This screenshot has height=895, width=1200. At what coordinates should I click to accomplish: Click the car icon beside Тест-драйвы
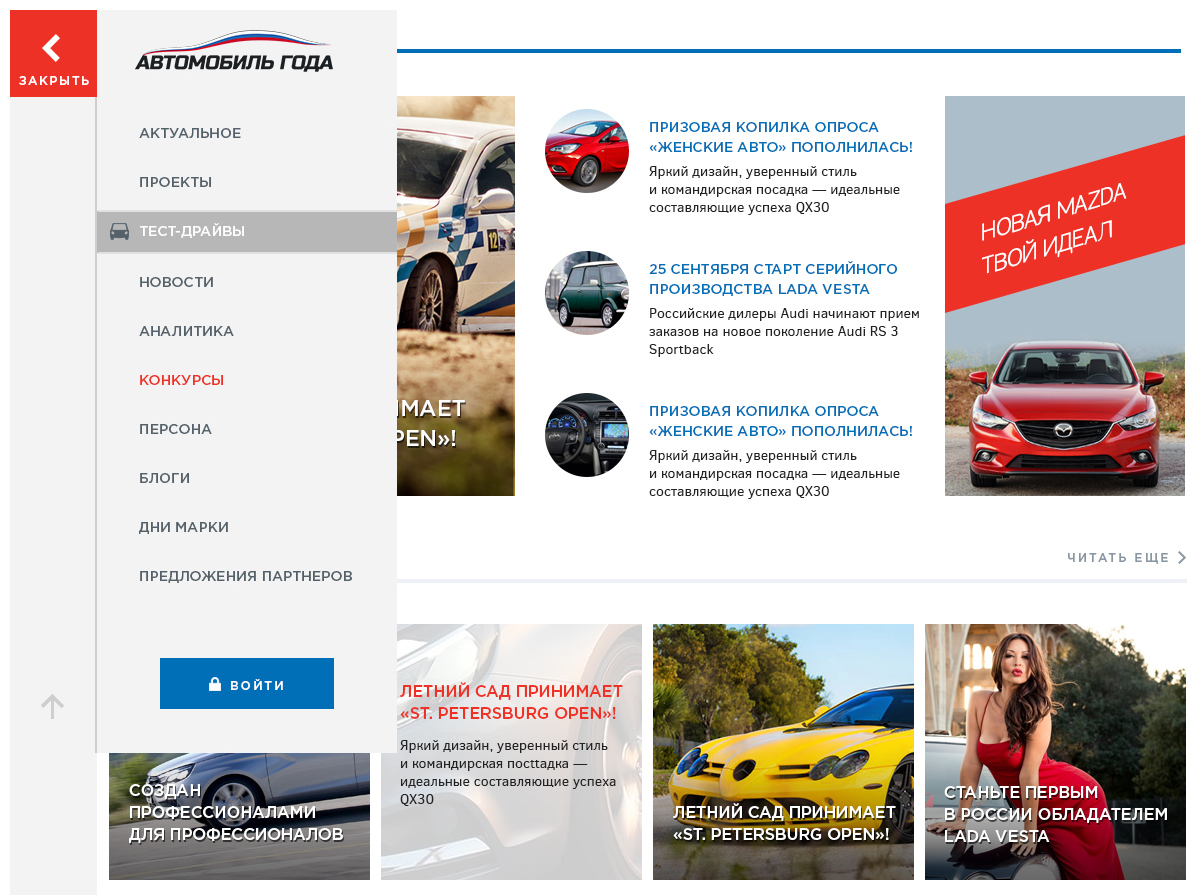tap(119, 232)
